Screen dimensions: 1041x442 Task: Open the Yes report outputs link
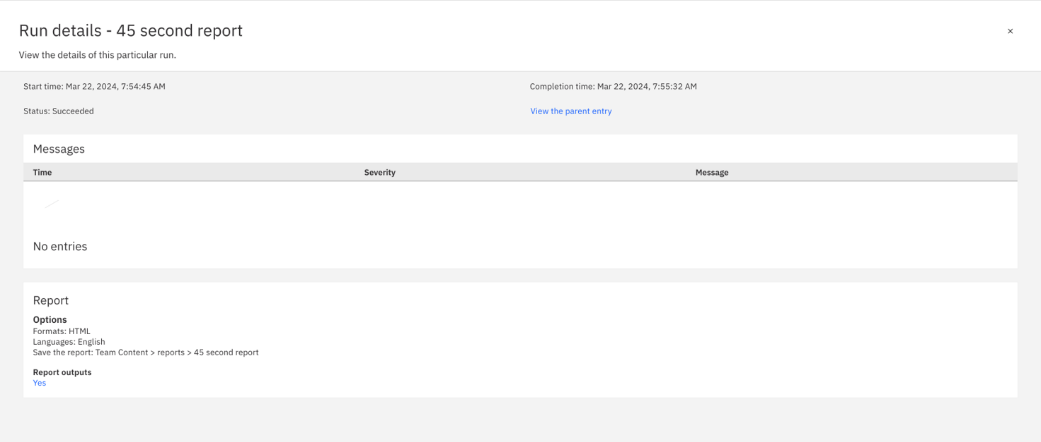(x=39, y=383)
